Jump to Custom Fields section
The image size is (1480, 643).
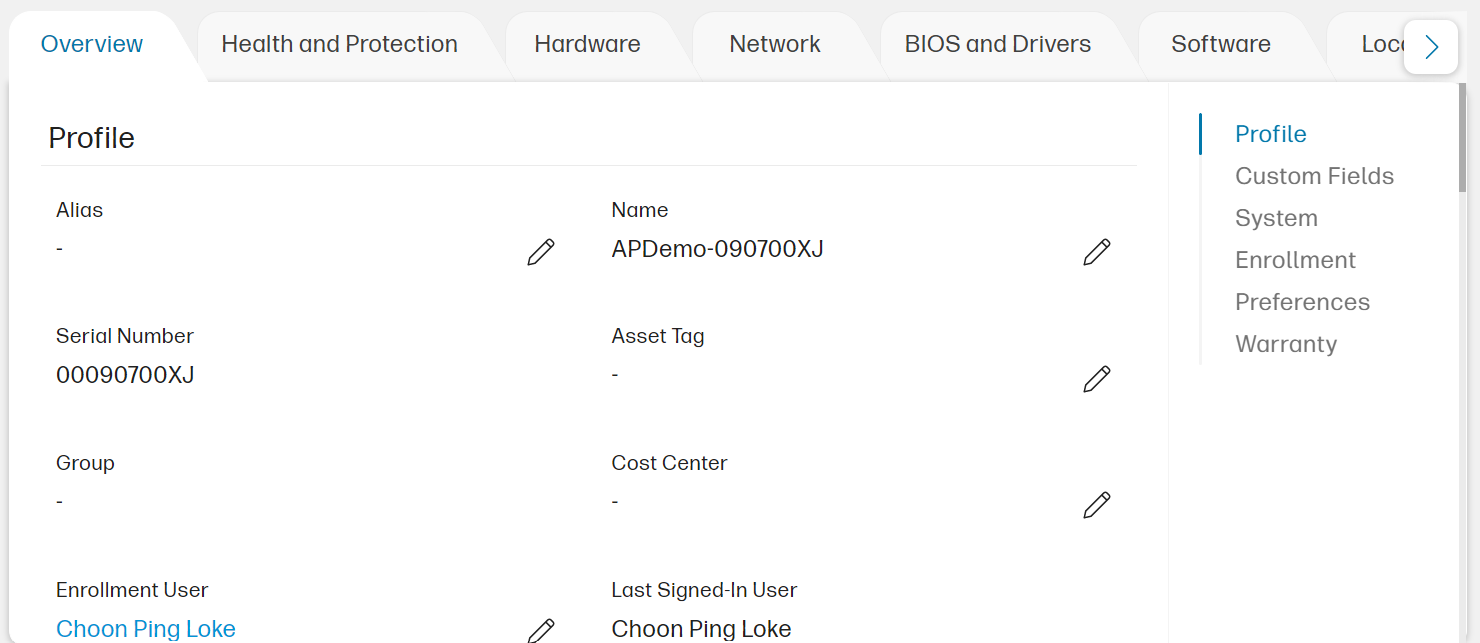1314,176
